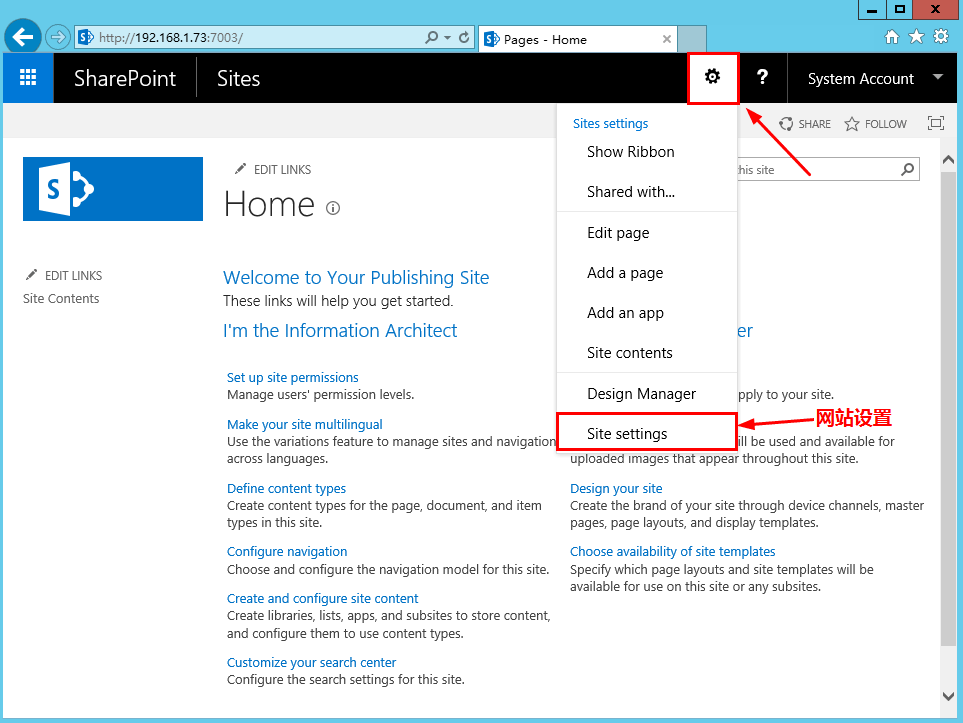Viewport: 963px width, 723px height.
Task: Open Site Contents in left navigation
Action: click(61, 299)
